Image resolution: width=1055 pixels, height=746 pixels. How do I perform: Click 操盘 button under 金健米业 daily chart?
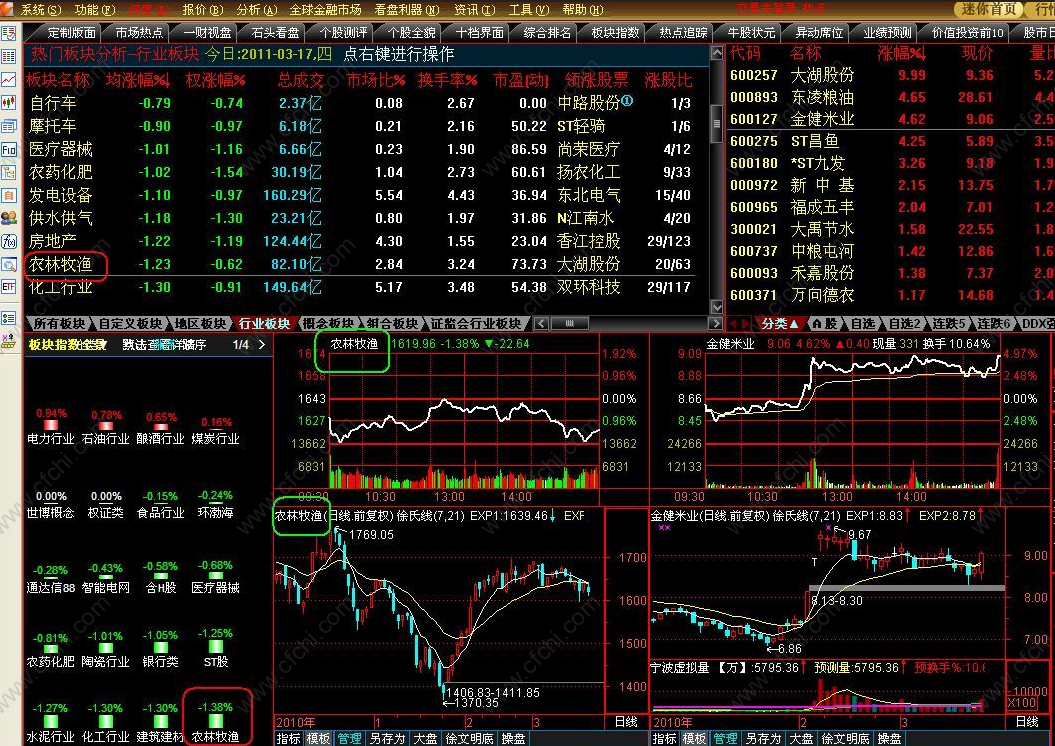(x=889, y=739)
